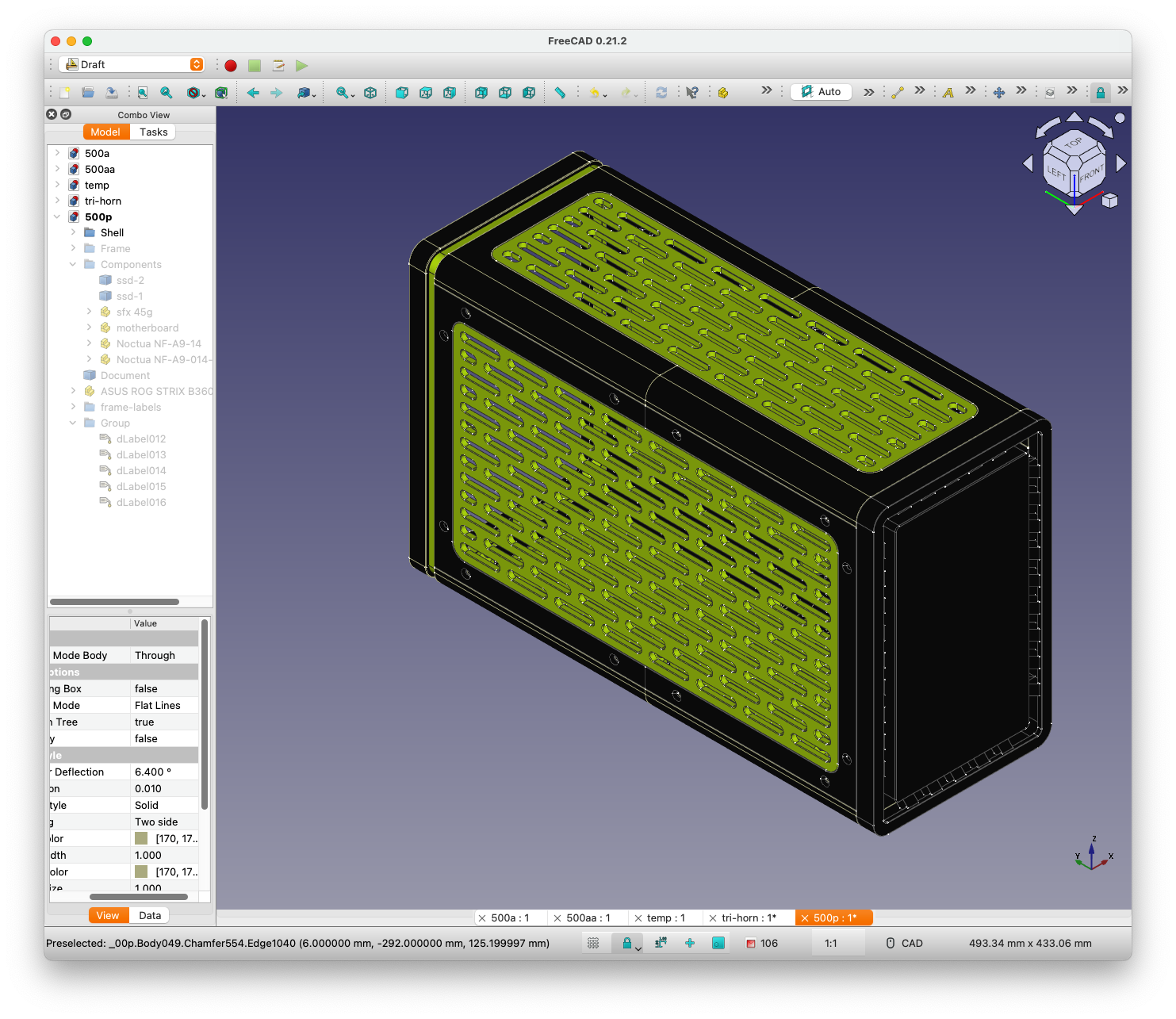Click the Draft line tool icon
1176x1019 pixels.
point(898,93)
